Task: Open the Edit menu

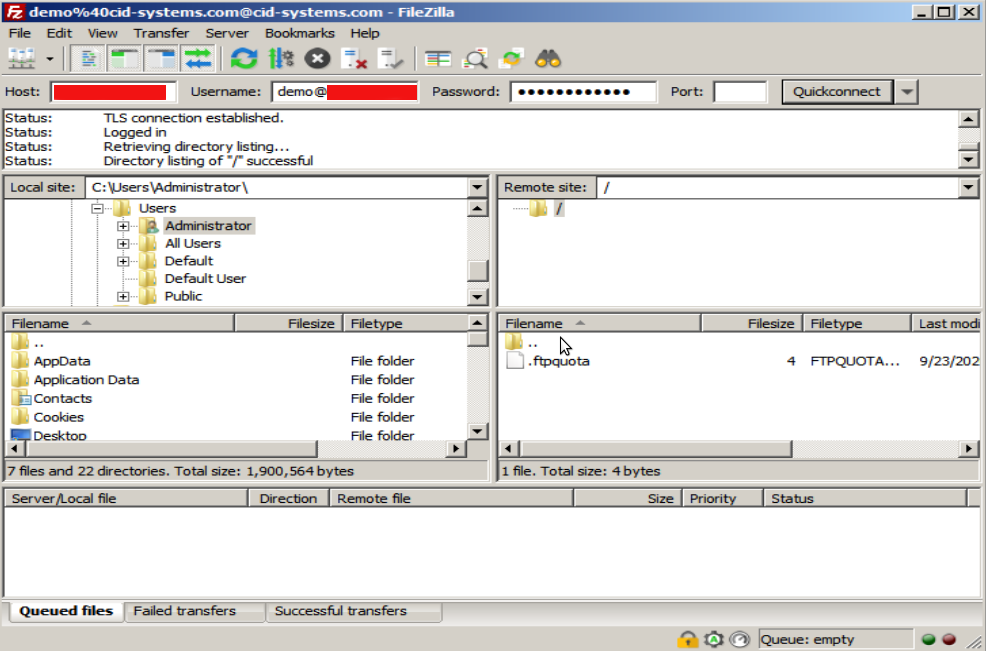Action: coord(59,33)
